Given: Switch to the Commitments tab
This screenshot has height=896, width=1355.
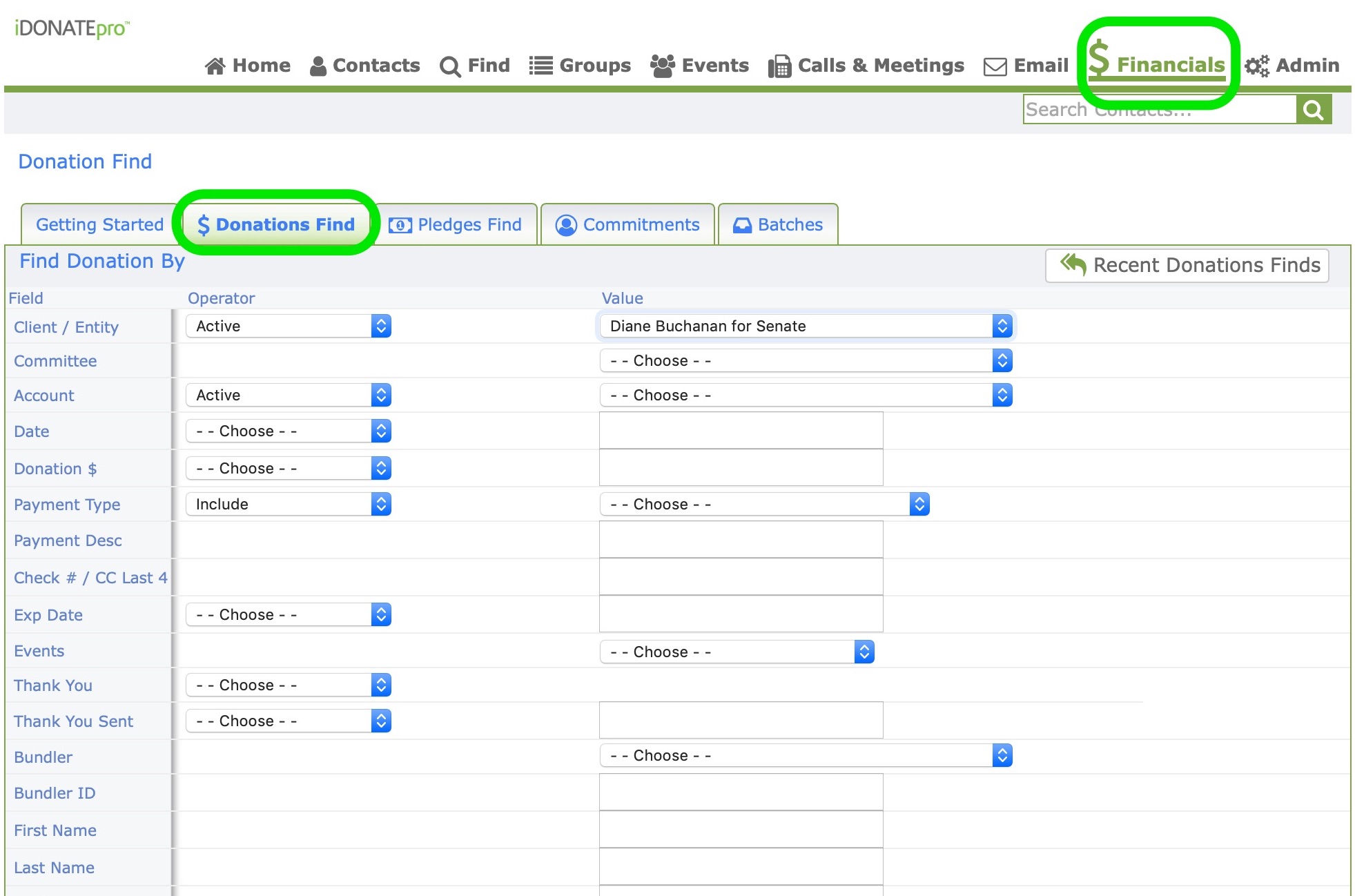Looking at the screenshot, I should 627,225.
